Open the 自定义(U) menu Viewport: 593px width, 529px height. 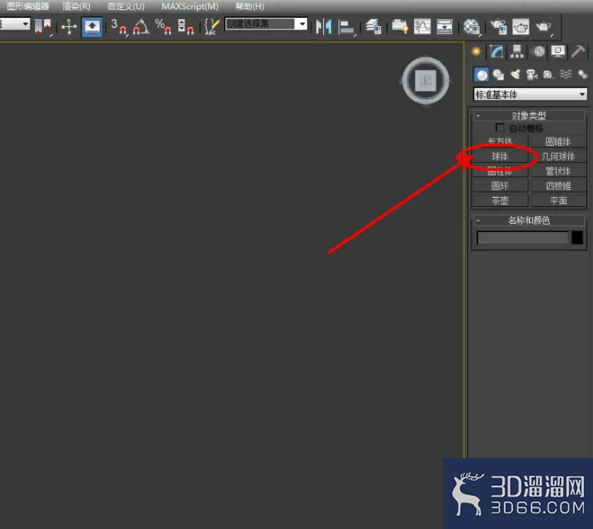[126, 6]
